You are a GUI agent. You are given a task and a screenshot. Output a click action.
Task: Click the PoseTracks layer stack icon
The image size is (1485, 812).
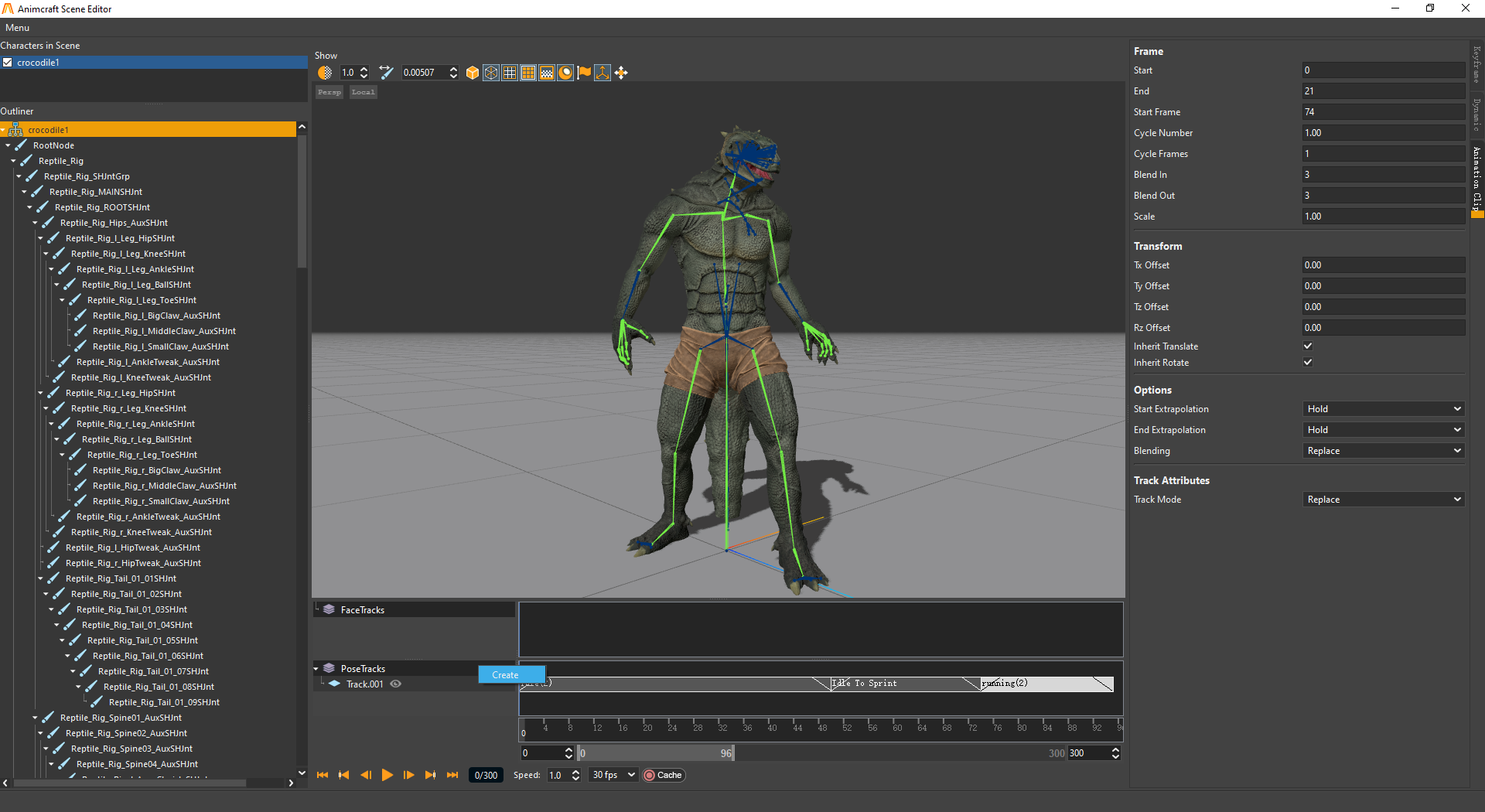[x=329, y=668]
